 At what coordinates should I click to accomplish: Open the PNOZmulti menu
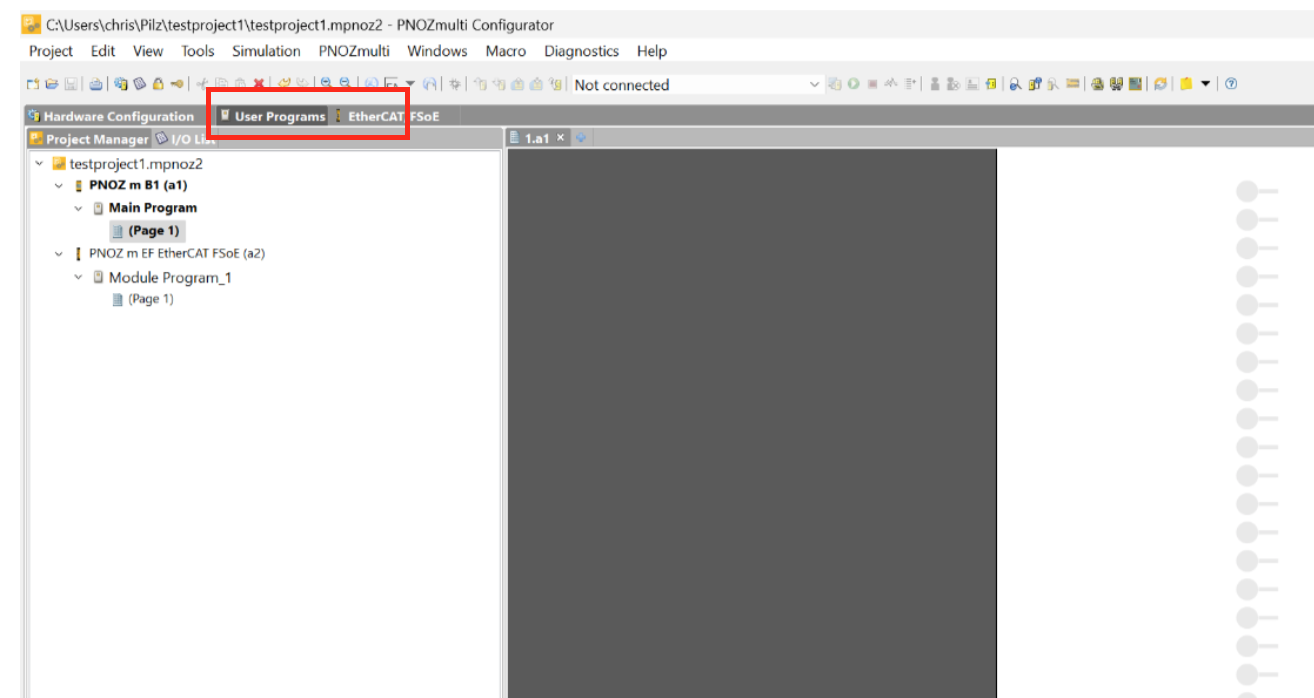[355, 51]
